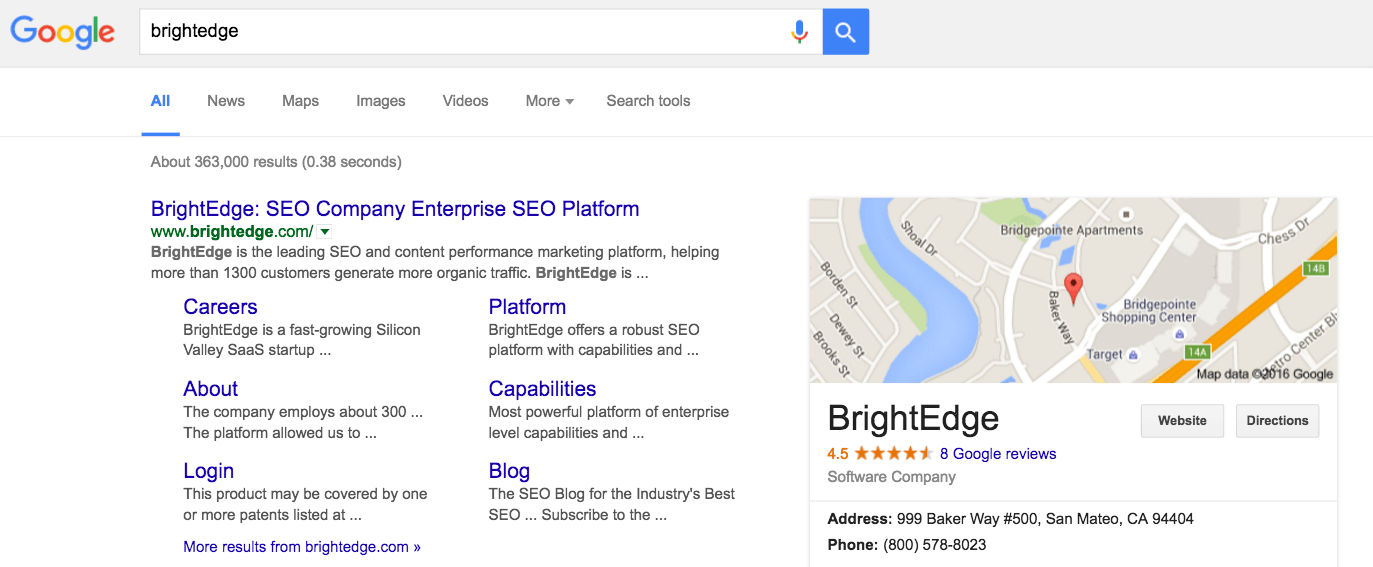This screenshot has height=567, width=1373.
Task: Click More results from brightedge.com
Action: (302, 547)
